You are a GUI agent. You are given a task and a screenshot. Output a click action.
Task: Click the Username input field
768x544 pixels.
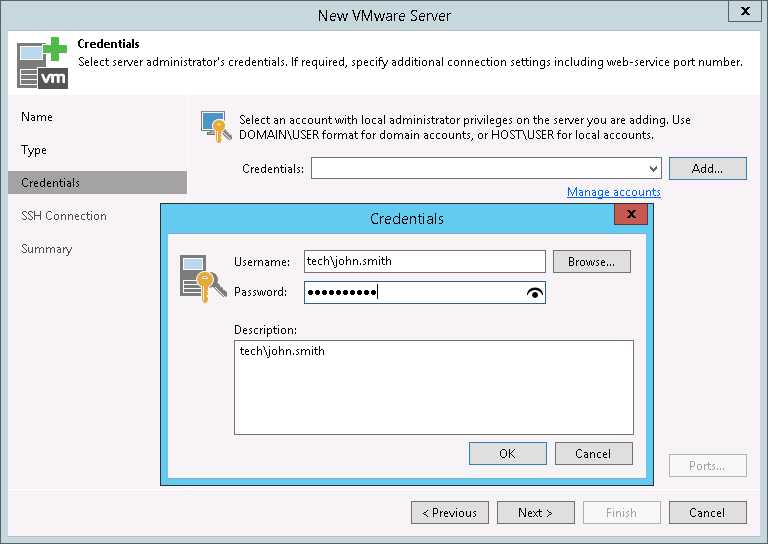[x=424, y=261]
